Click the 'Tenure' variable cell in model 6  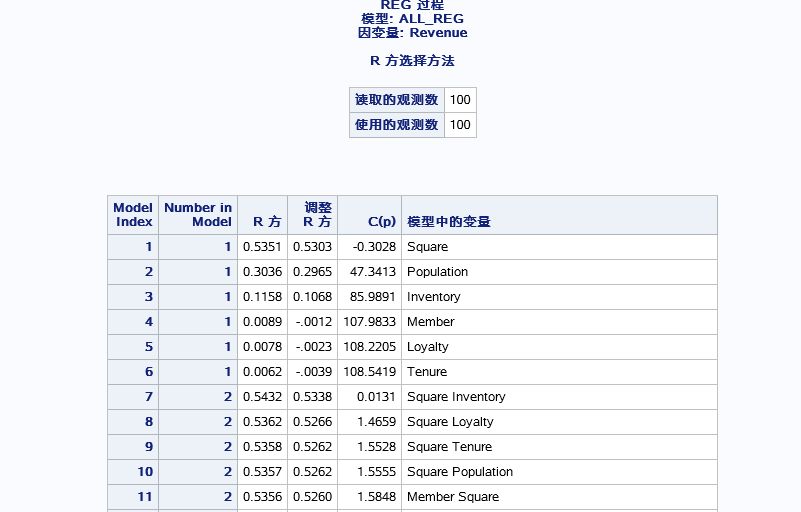click(x=559, y=372)
